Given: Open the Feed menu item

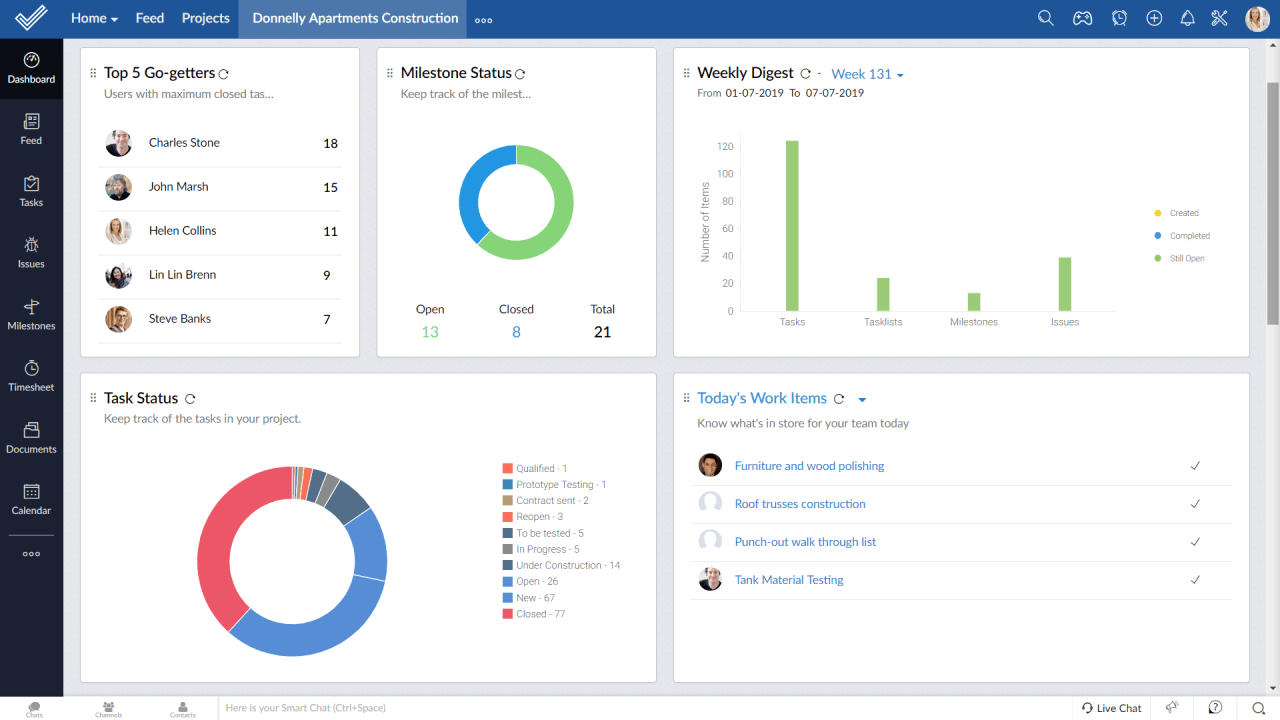Looking at the screenshot, I should click(149, 17).
